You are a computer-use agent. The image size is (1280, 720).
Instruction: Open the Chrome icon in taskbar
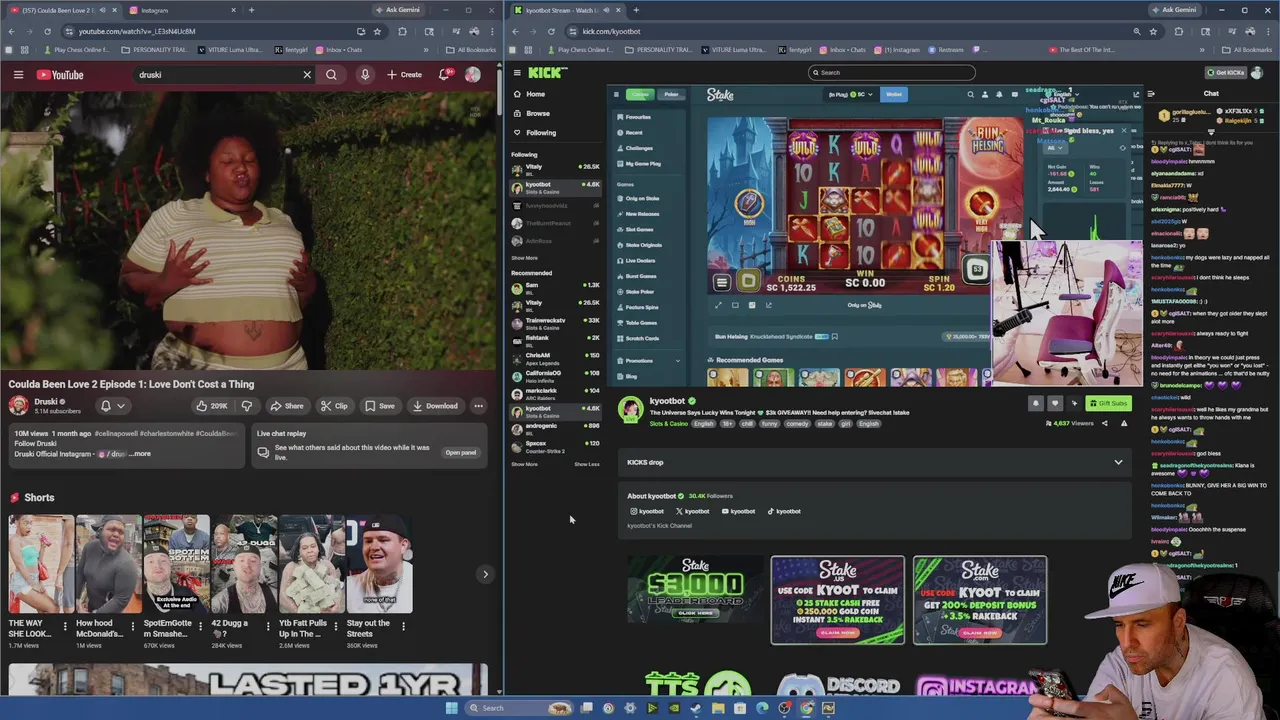(x=806, y=708)
